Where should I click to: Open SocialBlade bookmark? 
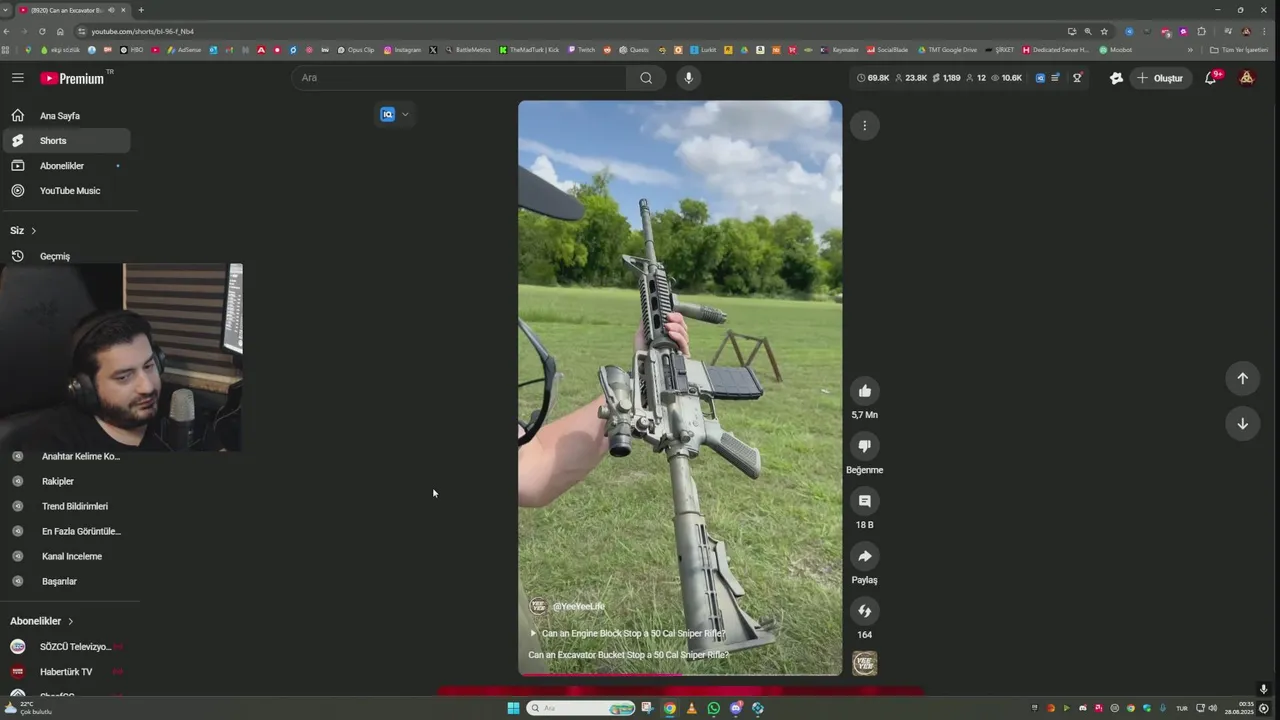click(887, 50)
